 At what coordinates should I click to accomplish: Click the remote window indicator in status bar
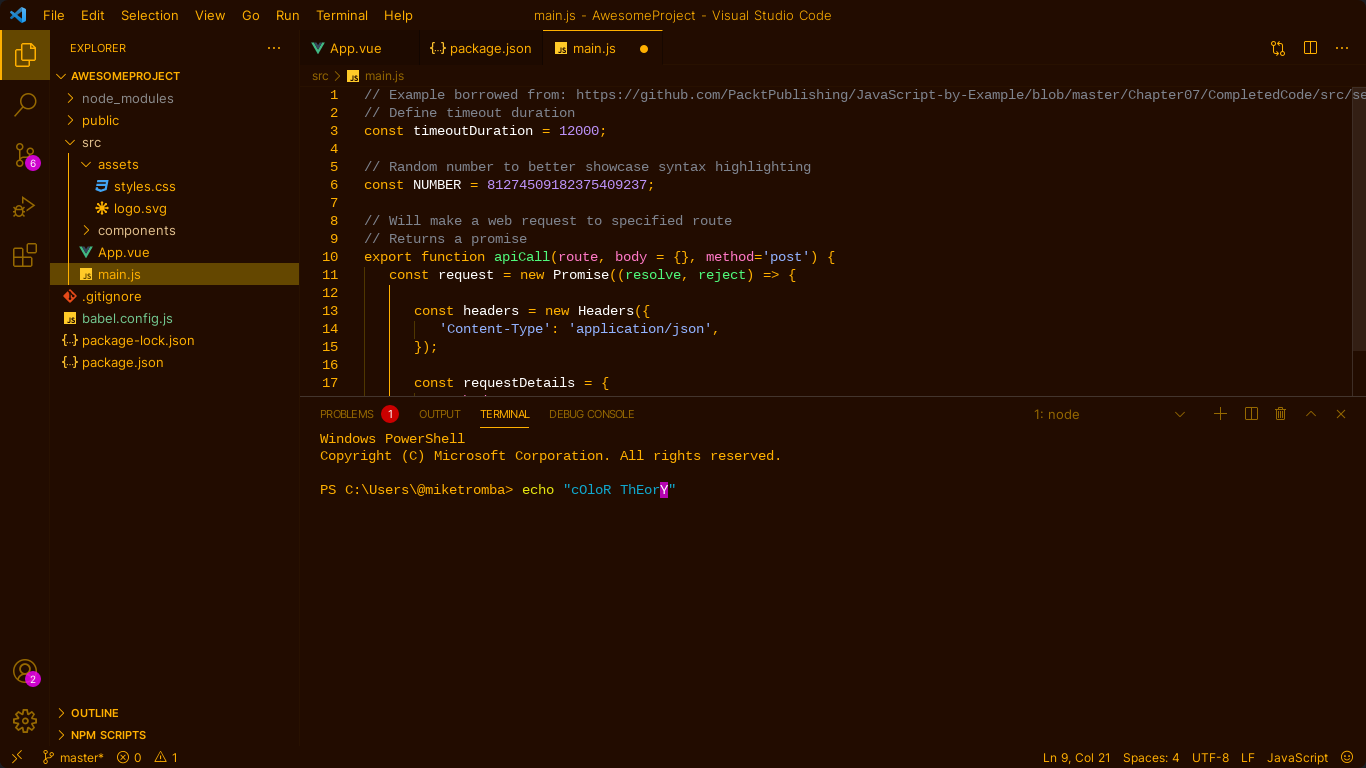click(x=17, y=757)
